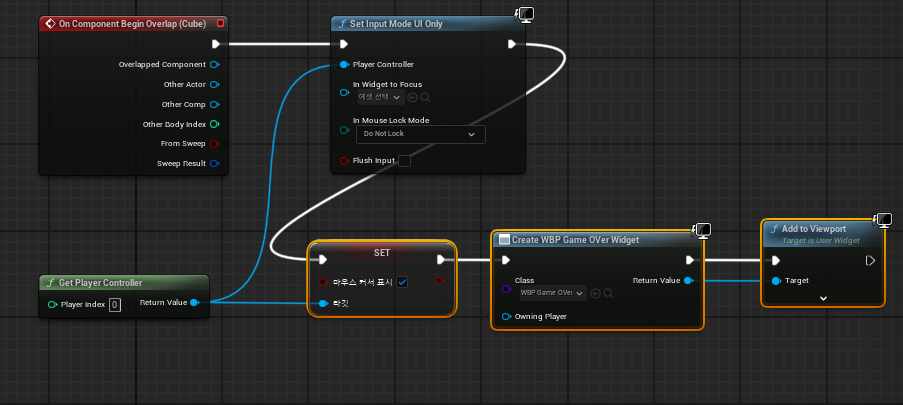Click the browse magnifier beside In Widget to Focus

coord(426,97)
